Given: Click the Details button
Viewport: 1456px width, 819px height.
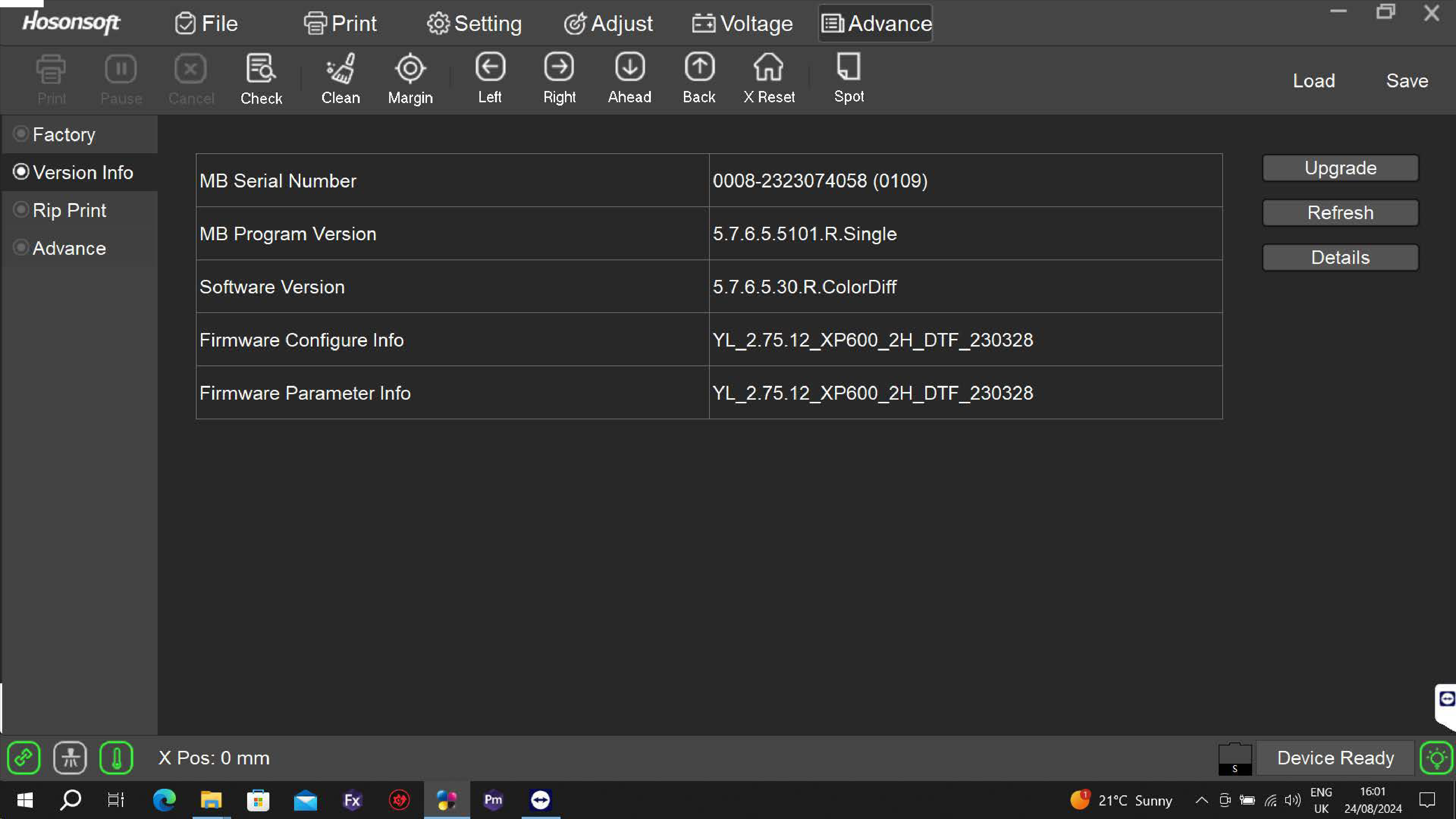Looking at the screenshot, I should [1340, 257].
